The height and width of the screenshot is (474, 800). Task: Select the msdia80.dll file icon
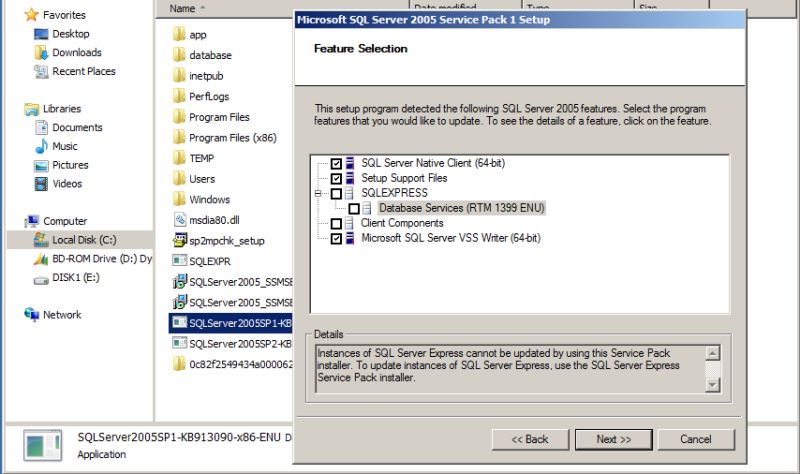pos(180,220)
